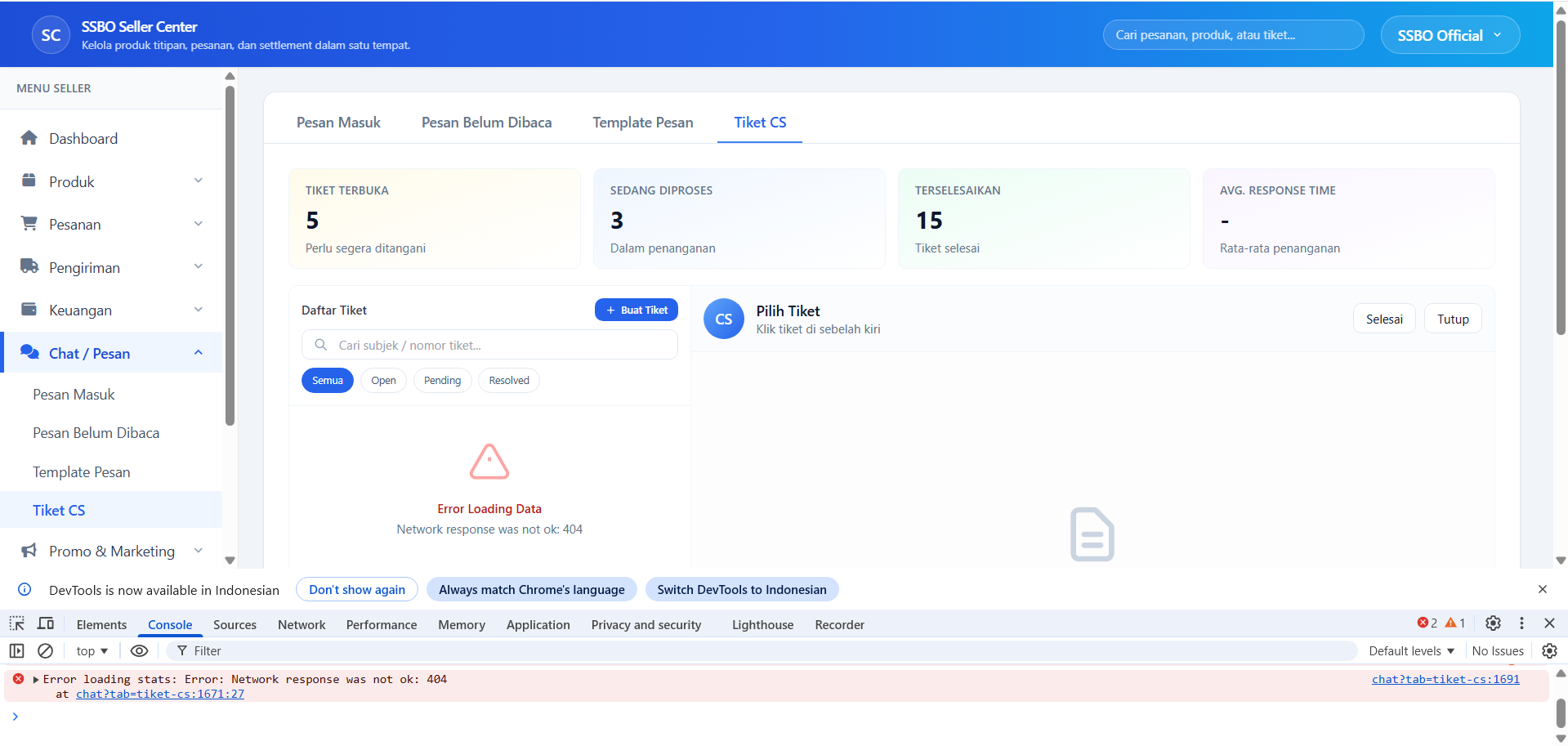This screenshot has width=1568, height=746.
Task: Click the Buat Tiket button
Action: (636, 310)
